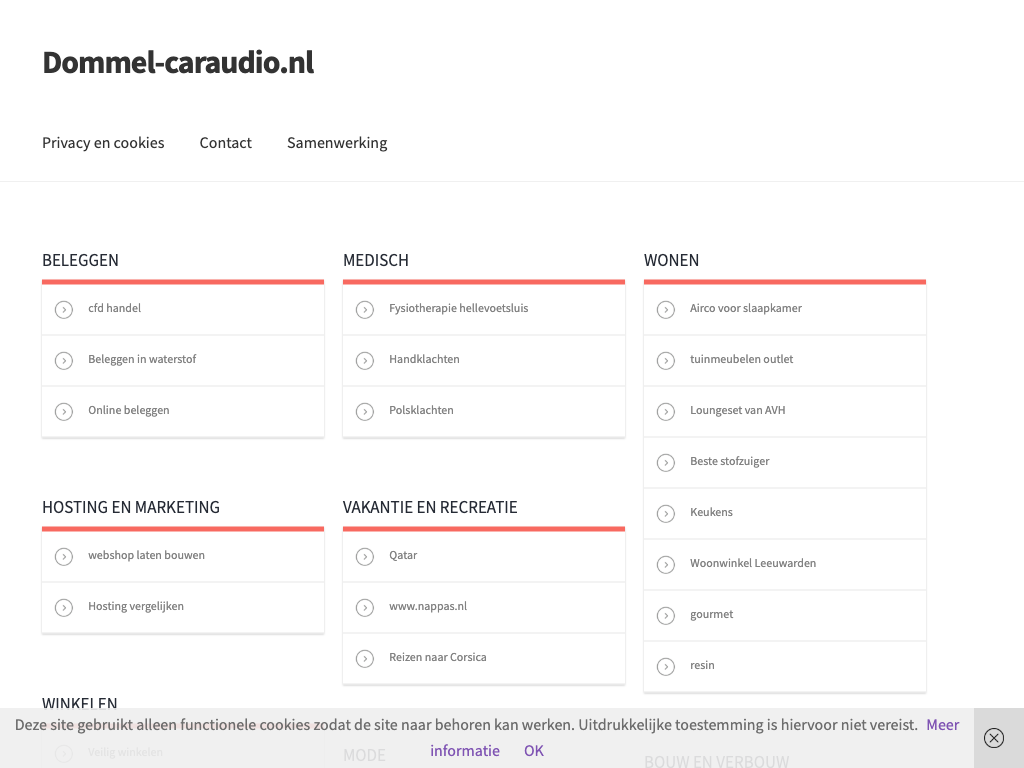Viewport: 1024px width, 768px height.
Task: Select the Reizen naar Corsica link
Action: [x=437, y=657]
